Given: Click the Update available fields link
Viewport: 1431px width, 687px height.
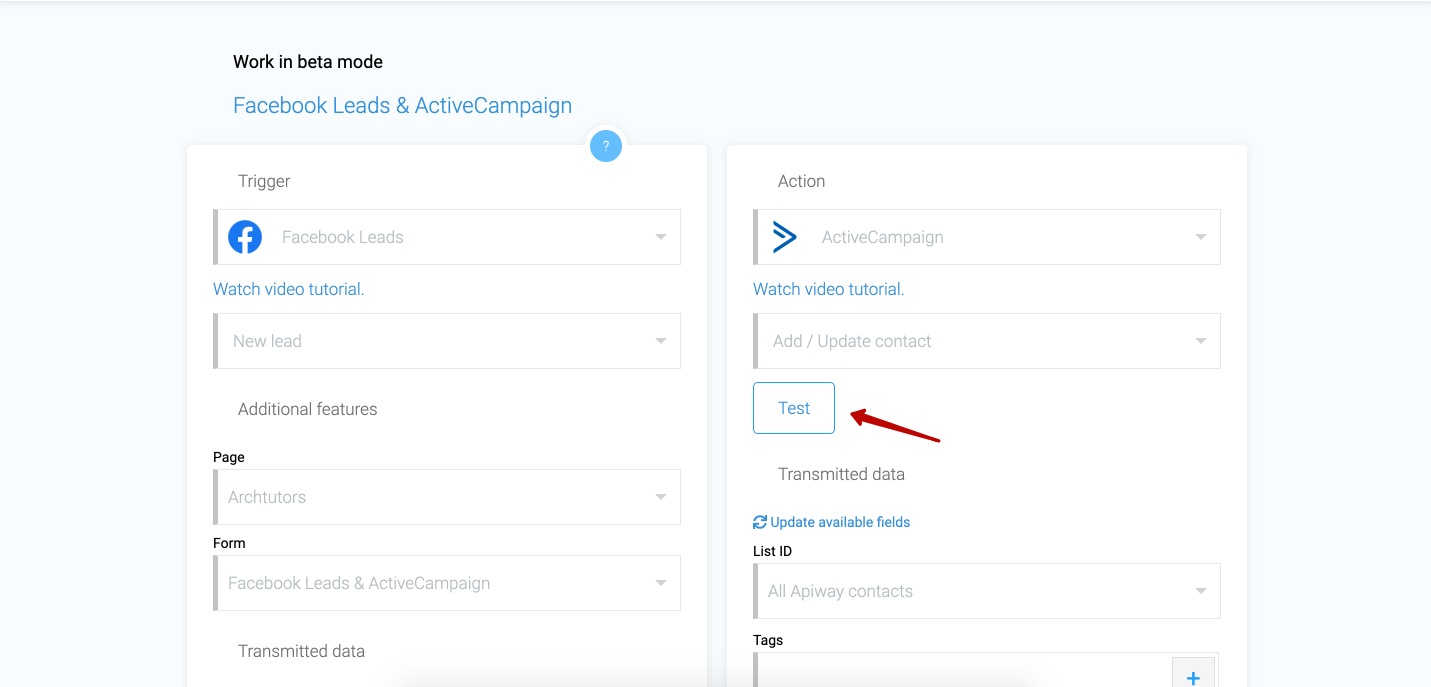Looking at the screenshot, I should (840, 522).
